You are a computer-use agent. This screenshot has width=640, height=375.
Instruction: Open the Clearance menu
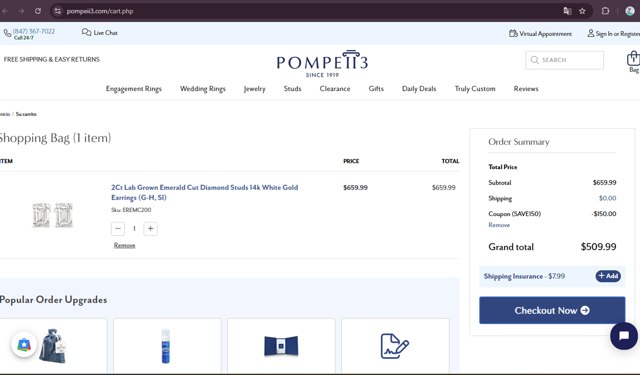click(335, 89)
